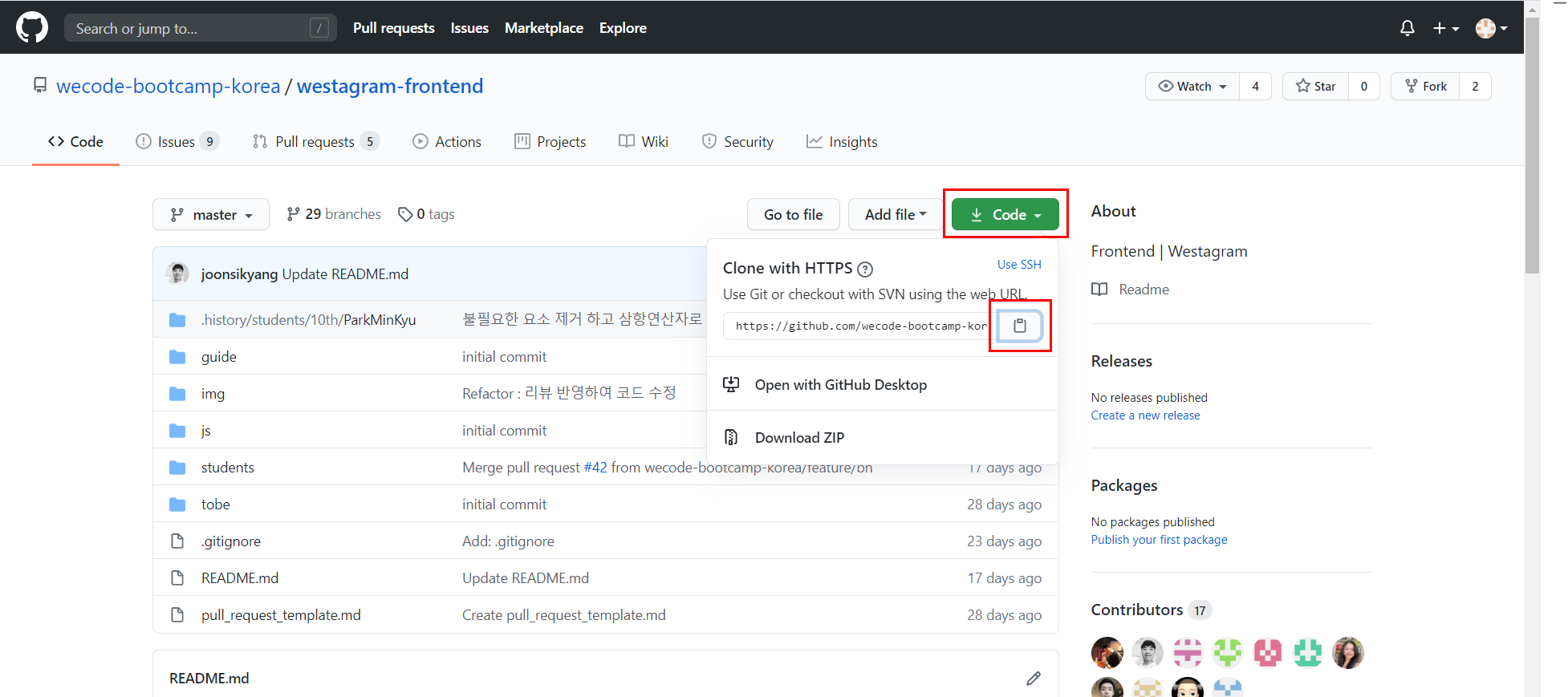1568x697 pixels.
Task: Open the Update README.md commit message
Action: pos(345,274)
